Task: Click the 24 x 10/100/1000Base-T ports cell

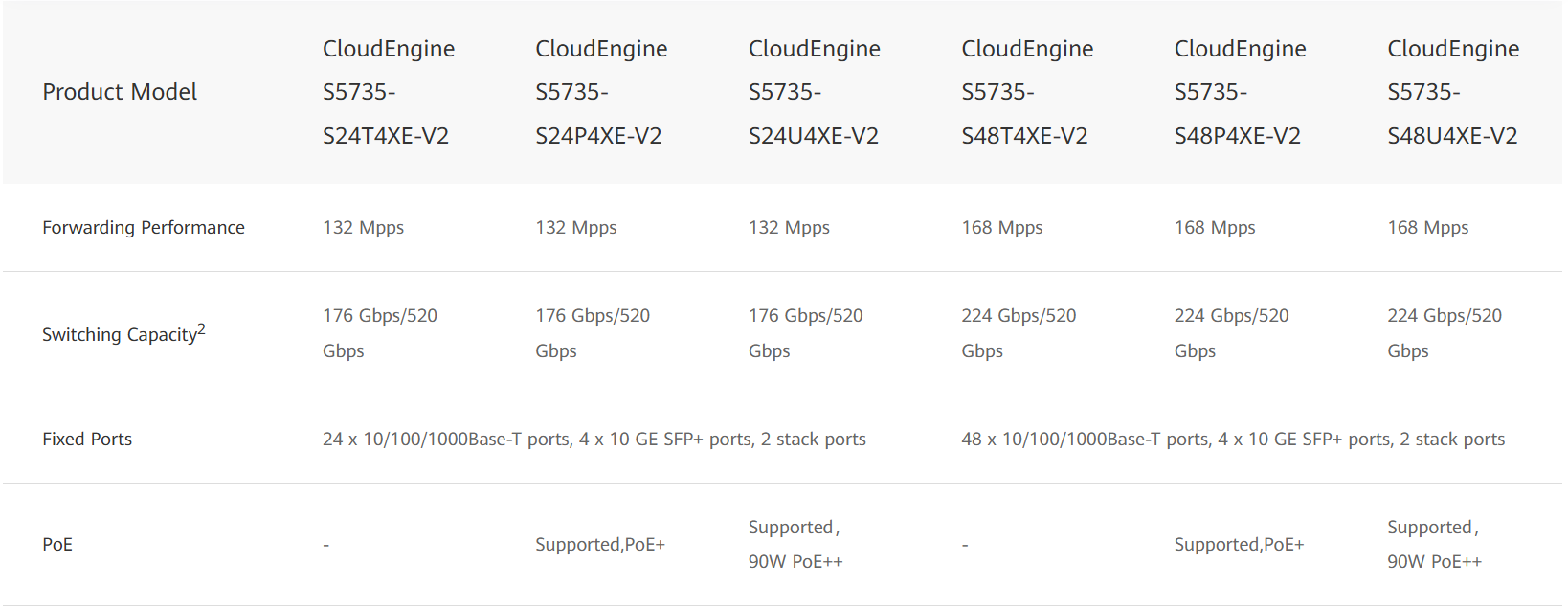Action: point(594,440)
